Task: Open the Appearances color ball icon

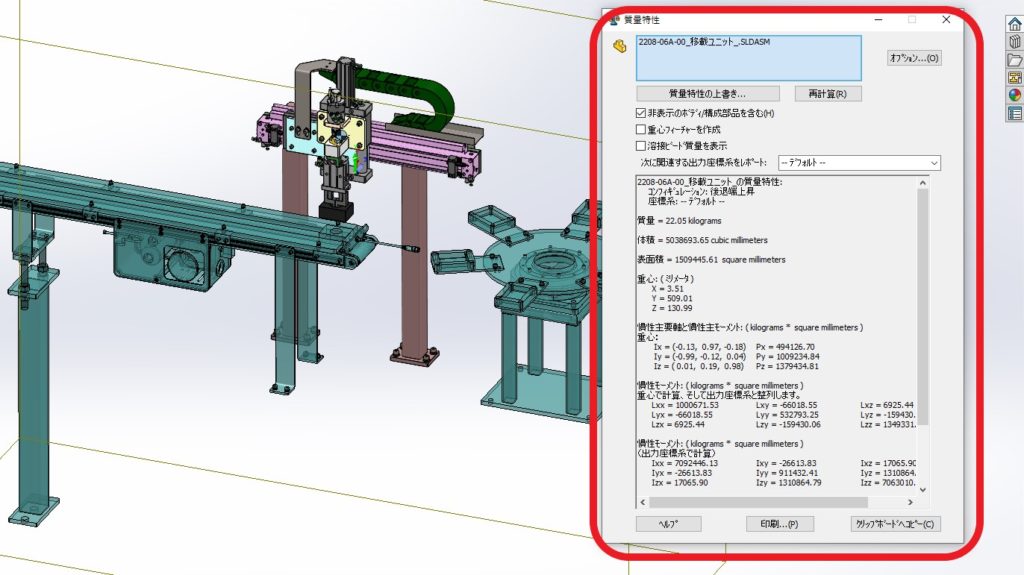Action: tap(1014, 96)
